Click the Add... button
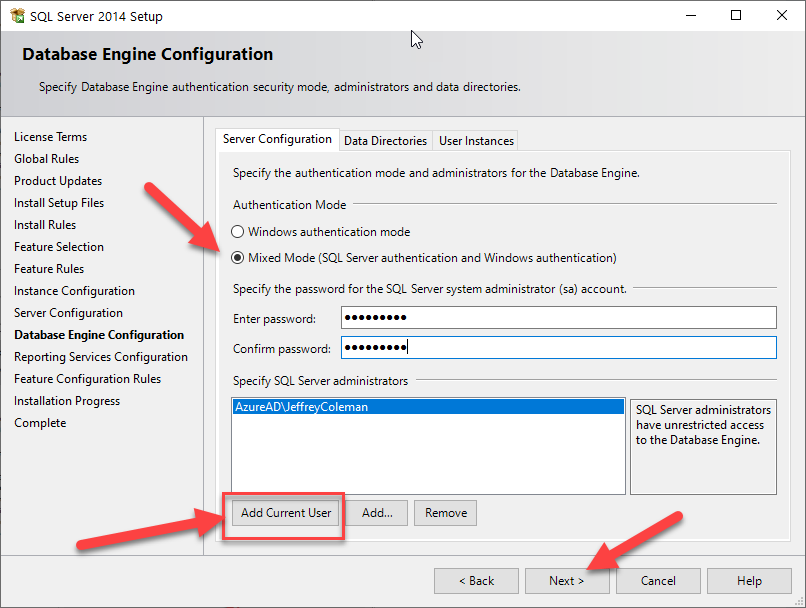This screenshot has height=608, width=806. point(377,513)
